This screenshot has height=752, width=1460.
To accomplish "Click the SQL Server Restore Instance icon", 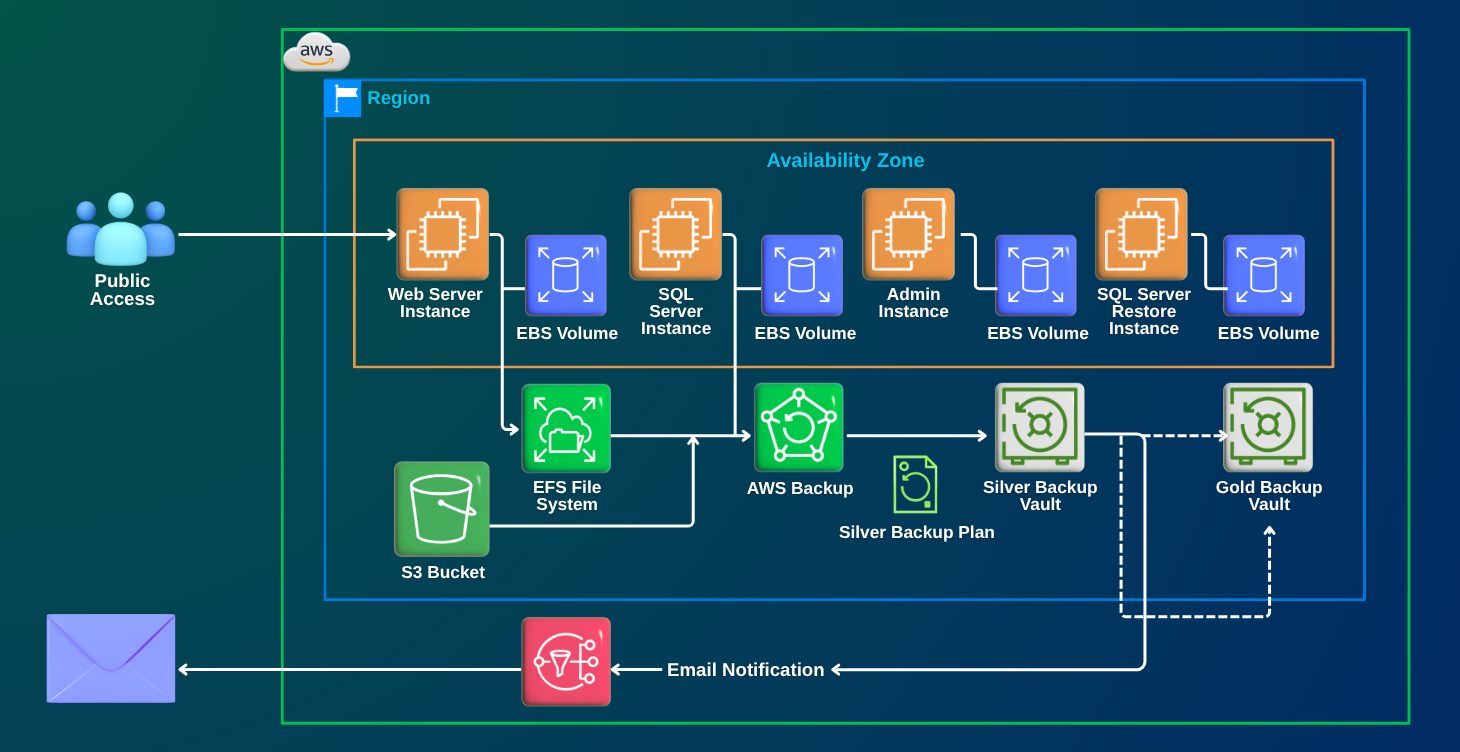I will click(1141, 235).
